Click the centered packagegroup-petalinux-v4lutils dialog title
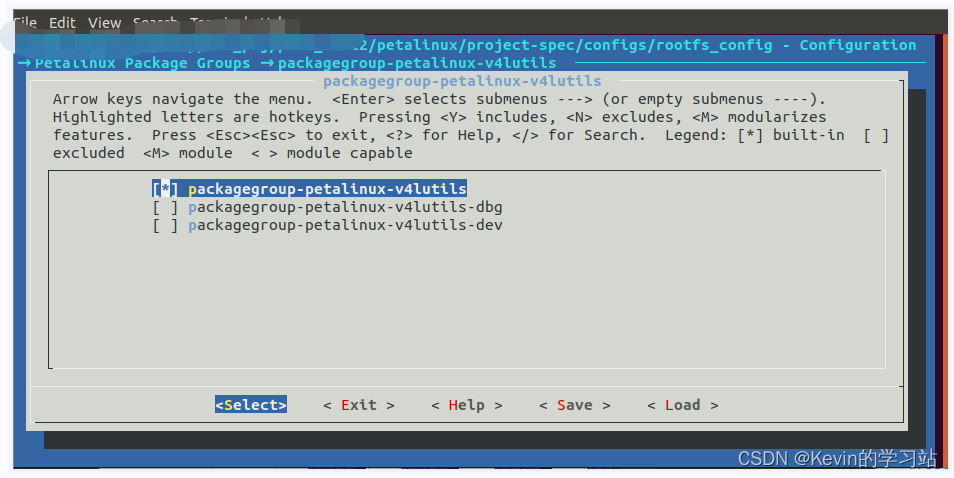Viewport: 954px width, 478px height. 462,81
